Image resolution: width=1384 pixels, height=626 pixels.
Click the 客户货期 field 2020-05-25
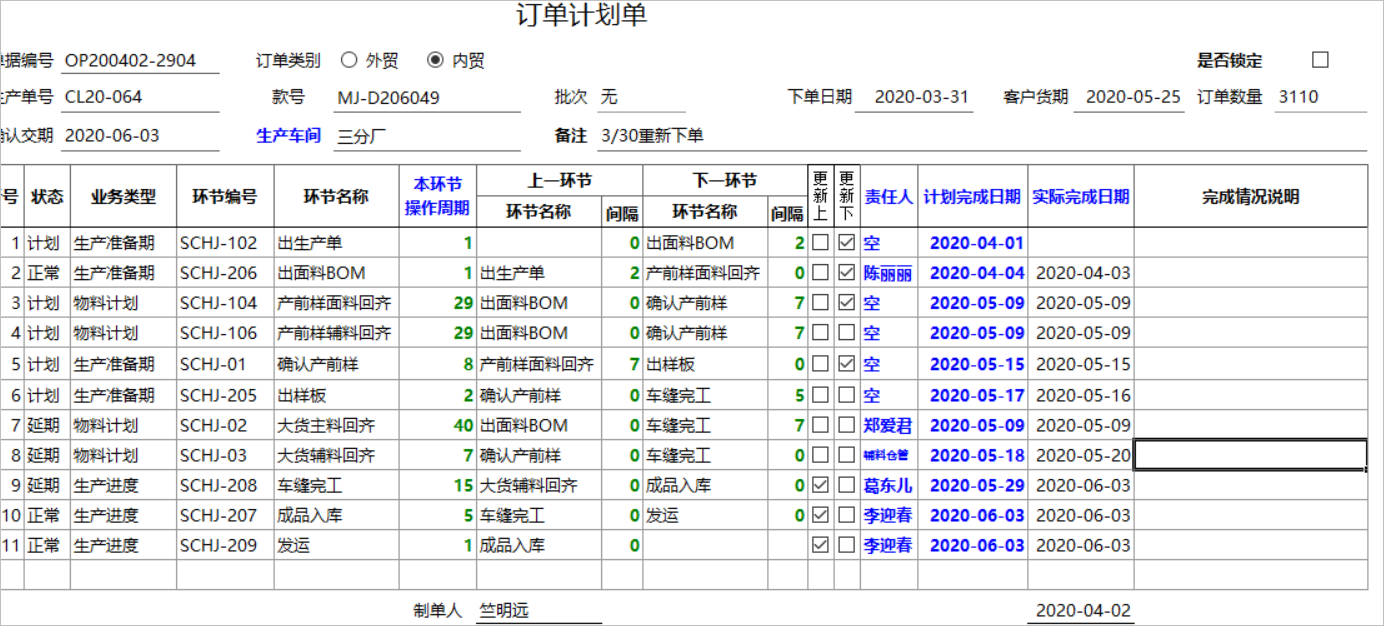point(1129,97)
